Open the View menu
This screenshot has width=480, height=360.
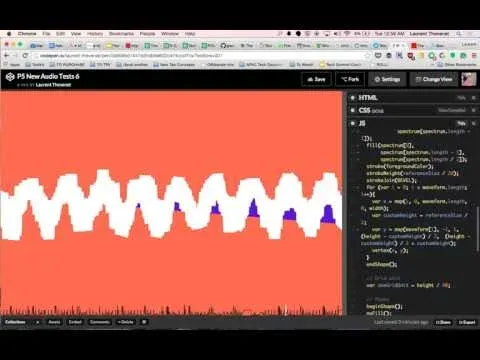click(x=76, y=34)
